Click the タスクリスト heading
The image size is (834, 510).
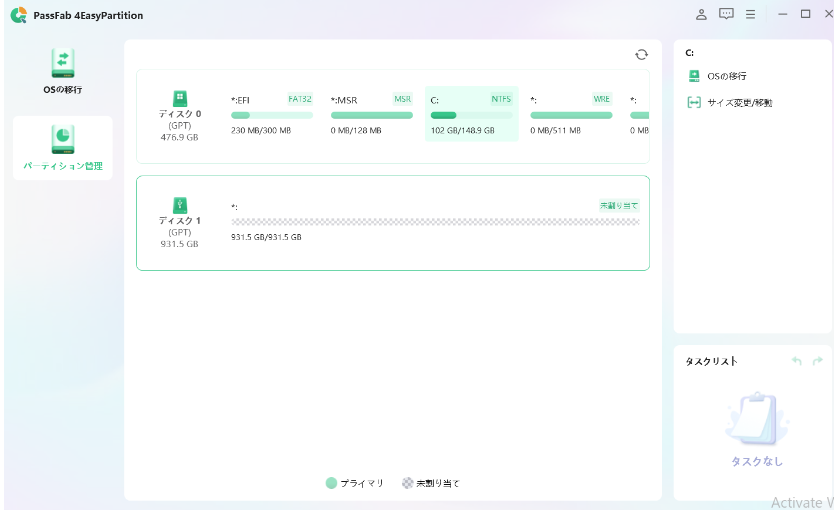click(x=711, y=362)
